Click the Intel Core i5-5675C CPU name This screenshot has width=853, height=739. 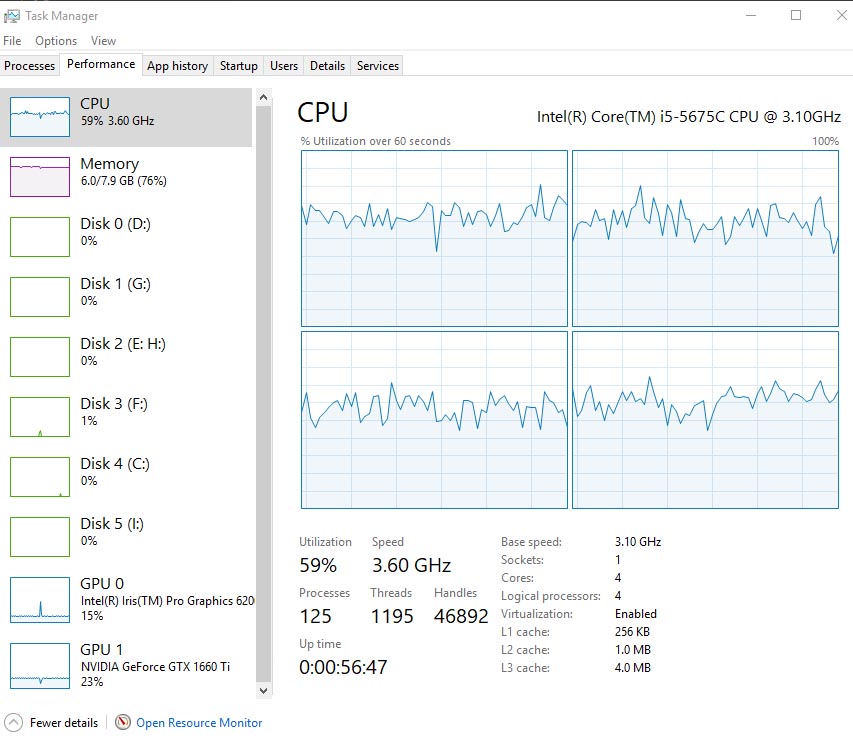pyautogui.click(x=689, y=116)
